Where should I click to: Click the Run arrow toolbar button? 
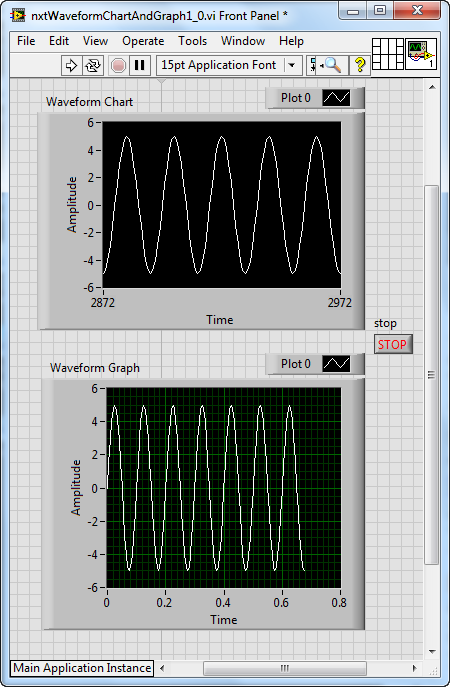coord(71,66)
